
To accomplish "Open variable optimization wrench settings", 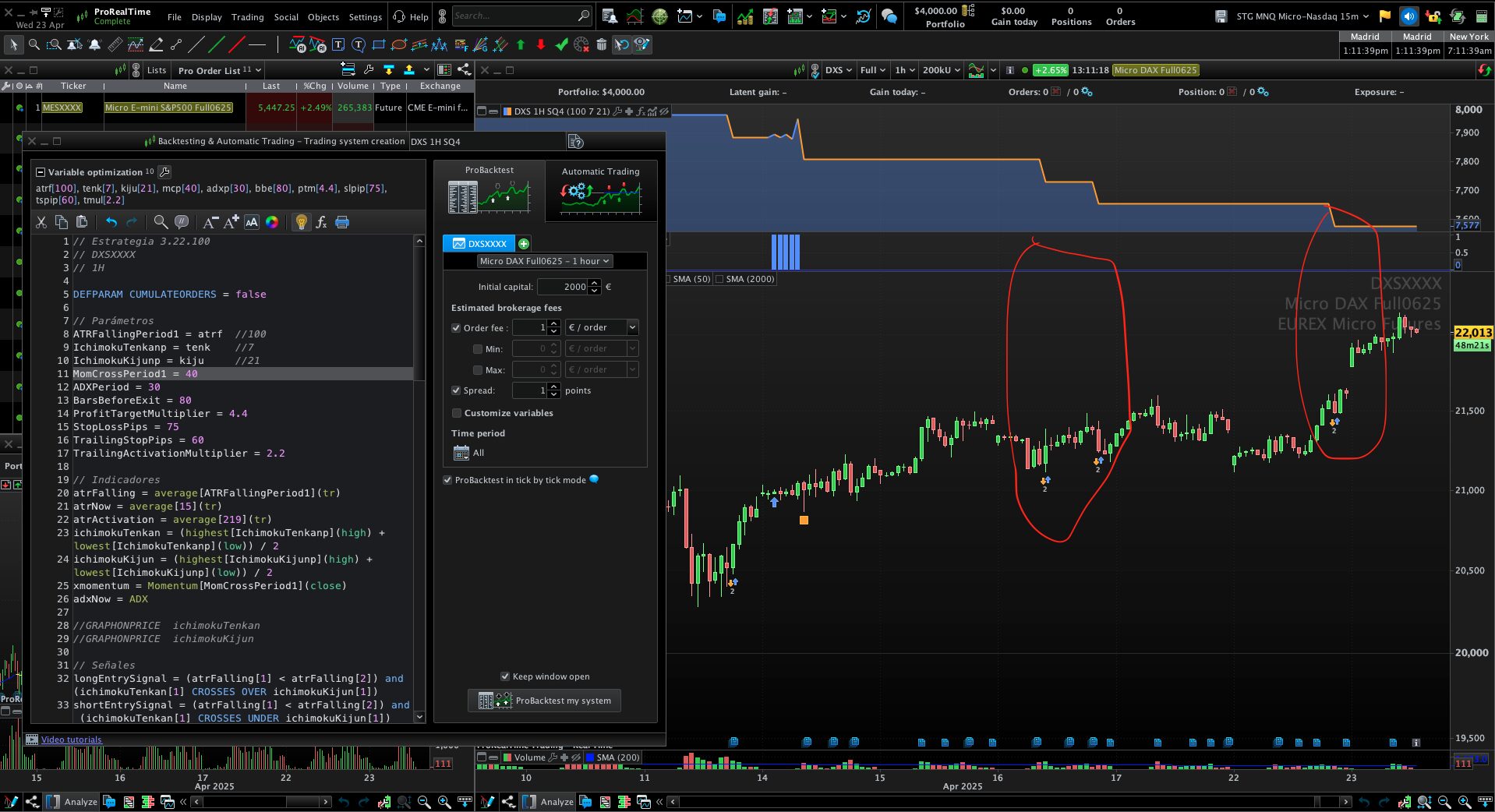I will coord(164,172).
